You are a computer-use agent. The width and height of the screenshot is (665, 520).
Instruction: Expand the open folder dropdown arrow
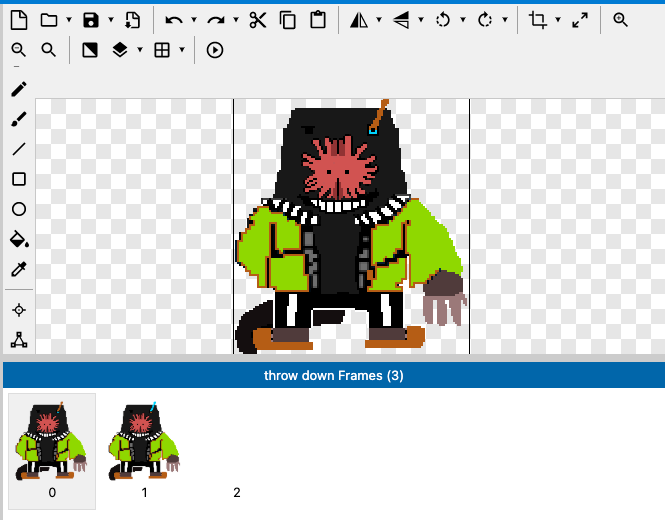pyautogui.click(x=69, y=20)
